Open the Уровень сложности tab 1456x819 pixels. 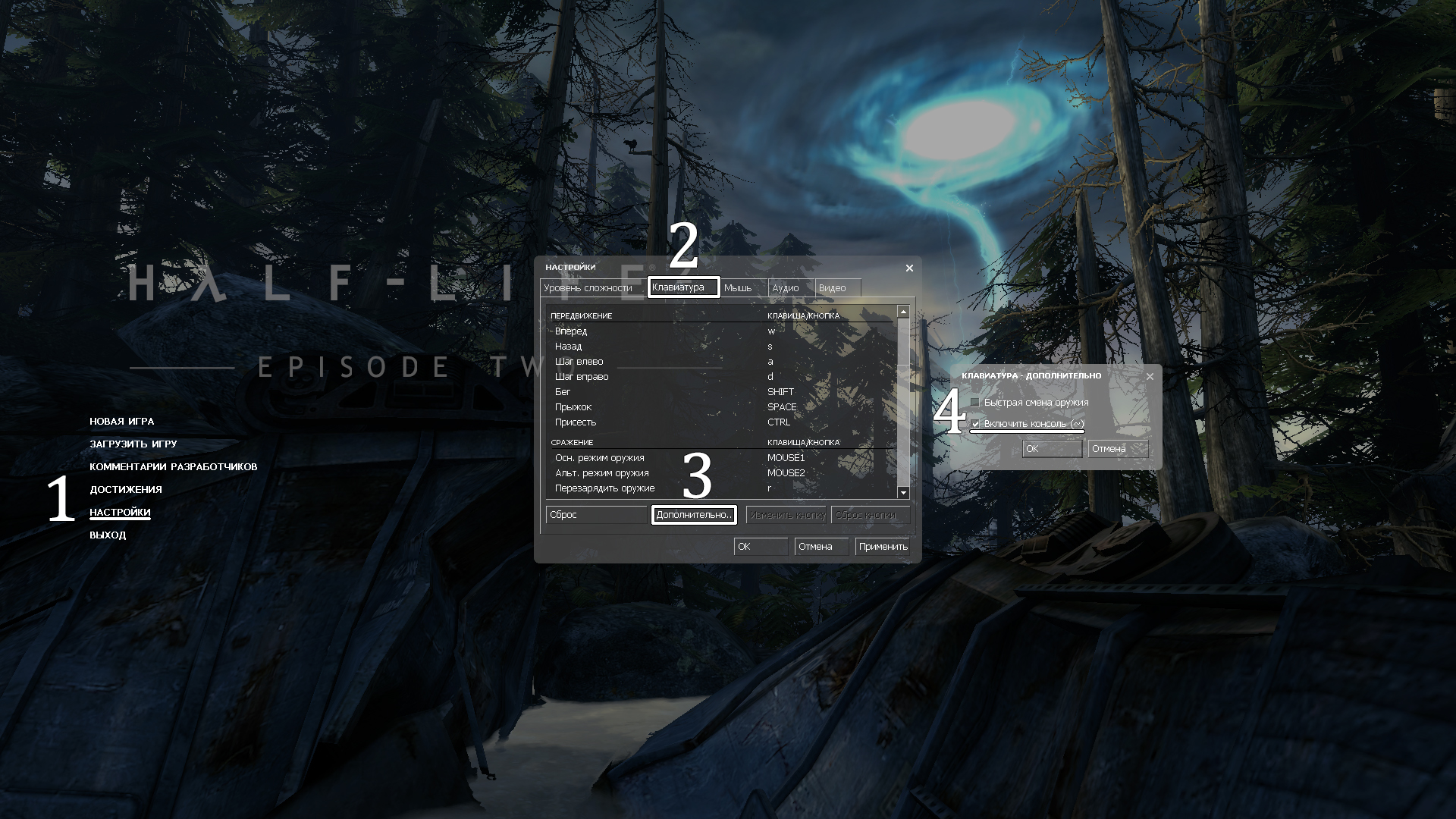(589, 288)
